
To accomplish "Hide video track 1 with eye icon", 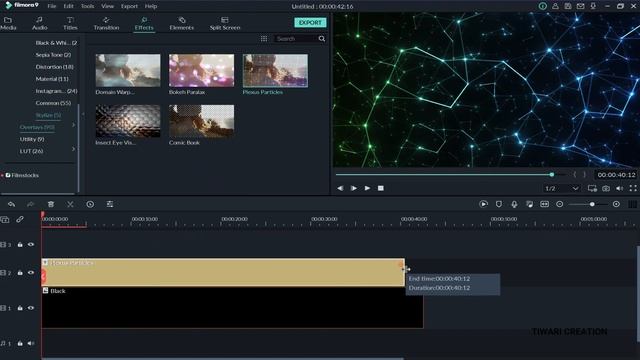I will [31, 308].
